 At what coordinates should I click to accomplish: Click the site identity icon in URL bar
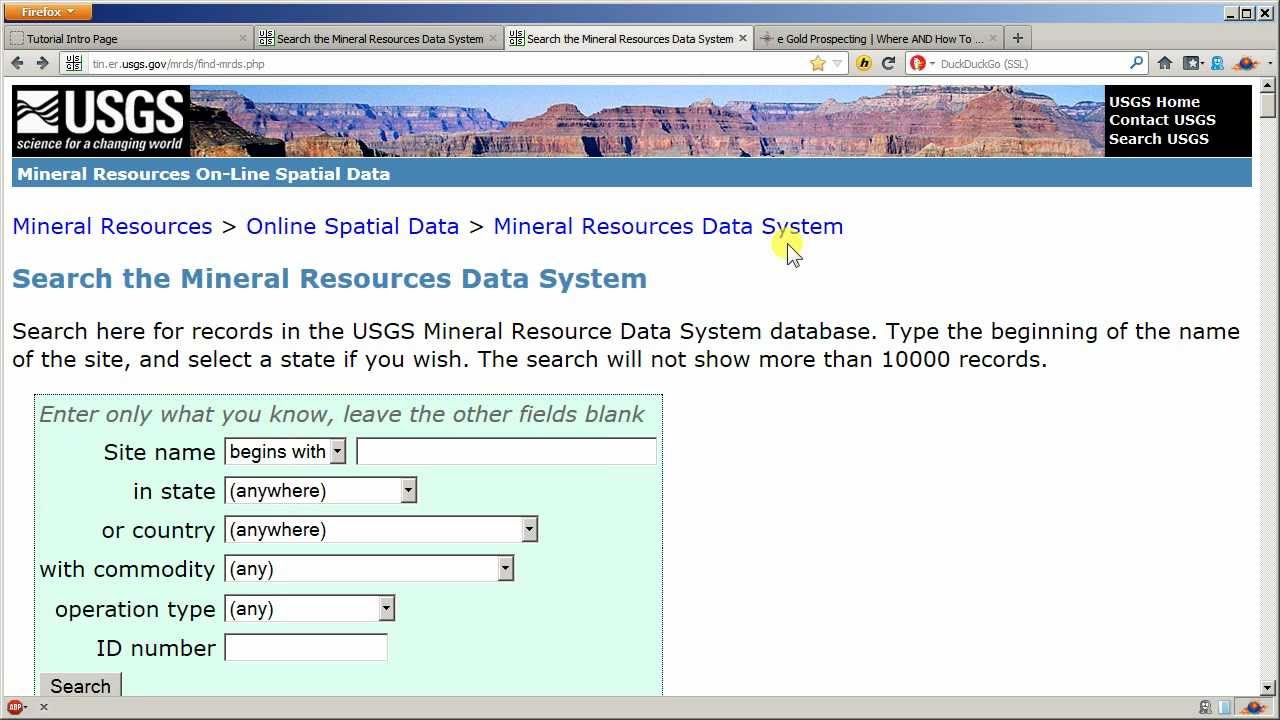[73, 63]
